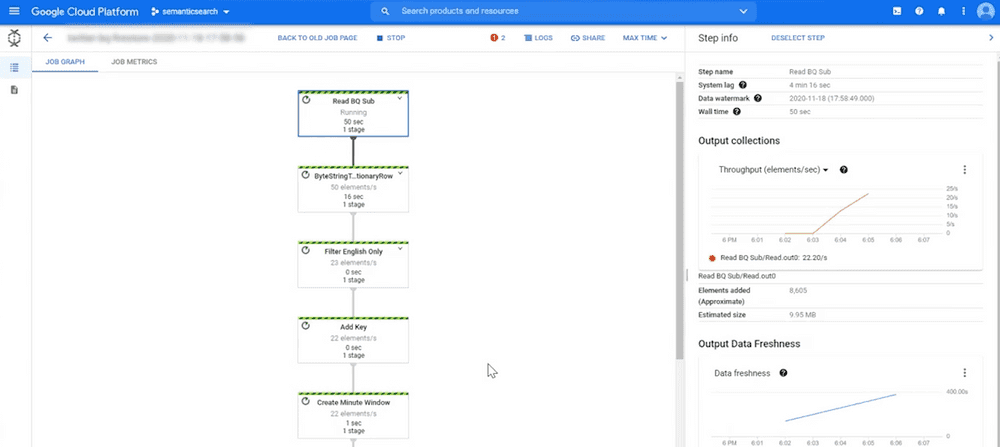Click Deselect Step link
Image resolution: width=1000 pixels, height=447 pixels.
click(x=797, y=38)
